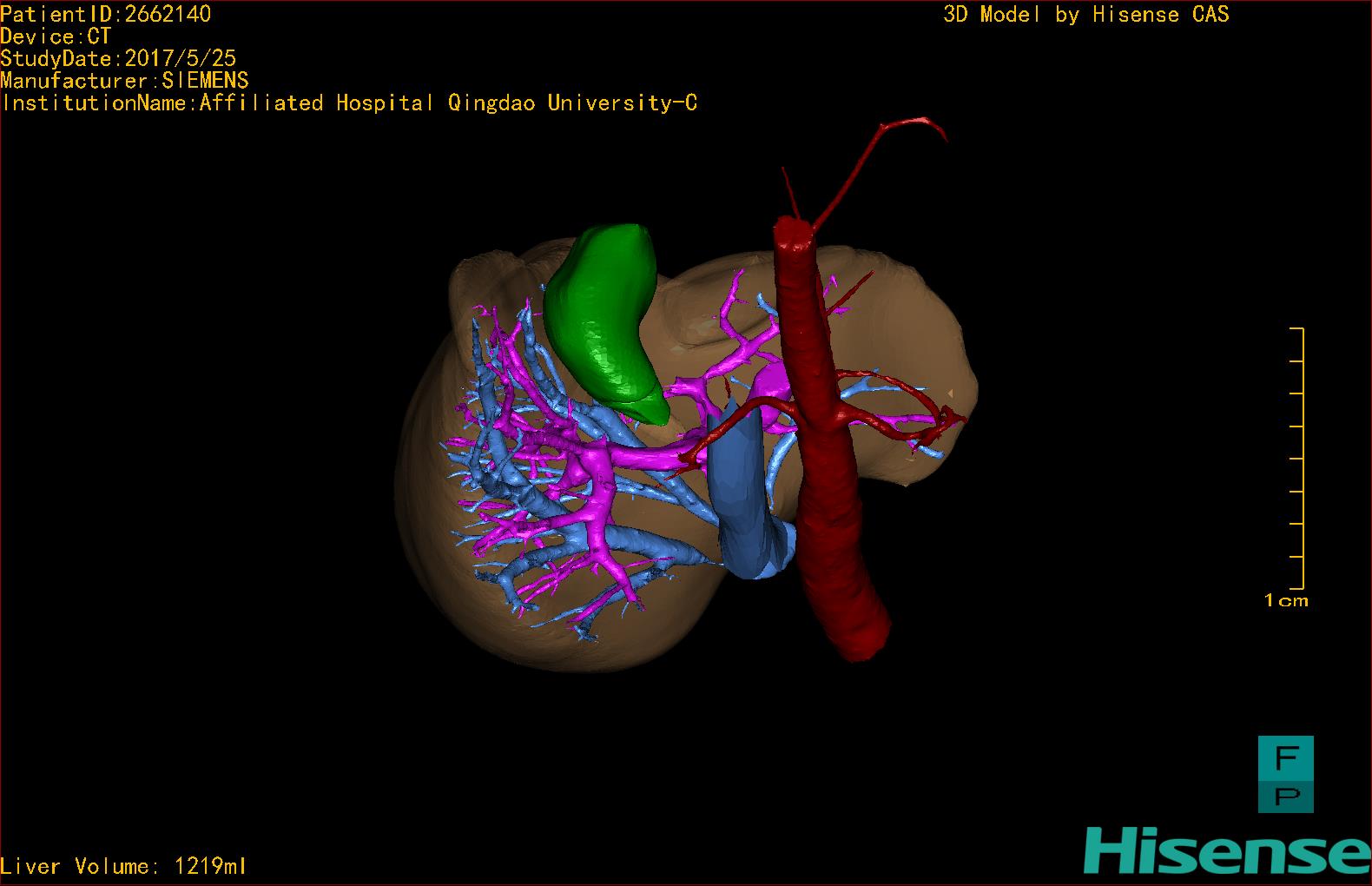Click the 1cm scale label
The width and height of the screenshot is (1372, 886).
pos(1285,600)
